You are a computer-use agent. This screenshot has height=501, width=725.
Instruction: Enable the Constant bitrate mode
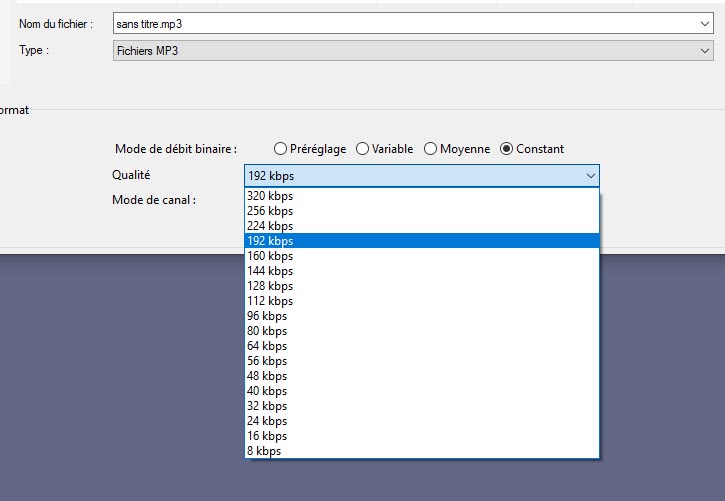[507, 149]
